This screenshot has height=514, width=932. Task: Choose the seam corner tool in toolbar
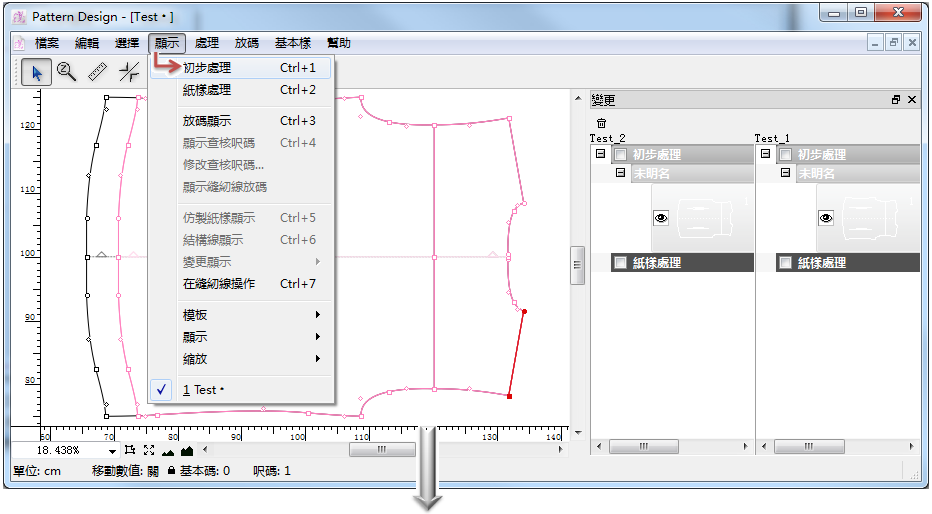[129, 72]
